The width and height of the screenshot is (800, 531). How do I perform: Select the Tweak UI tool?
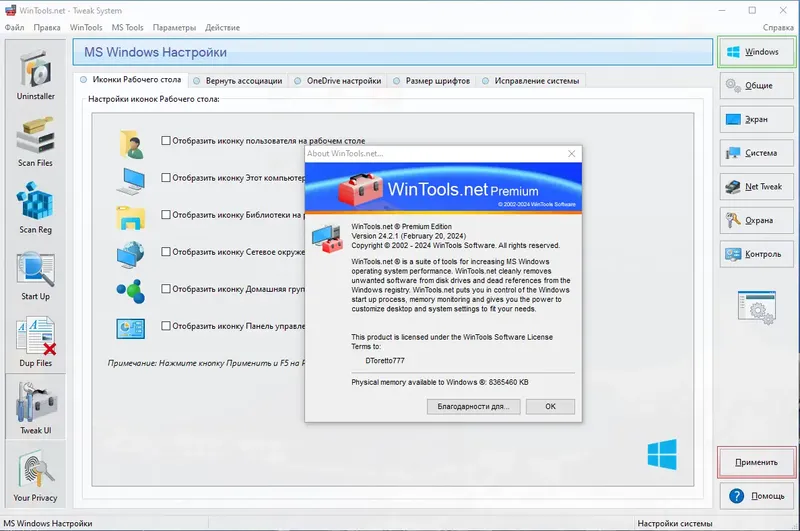coord(35,407)
